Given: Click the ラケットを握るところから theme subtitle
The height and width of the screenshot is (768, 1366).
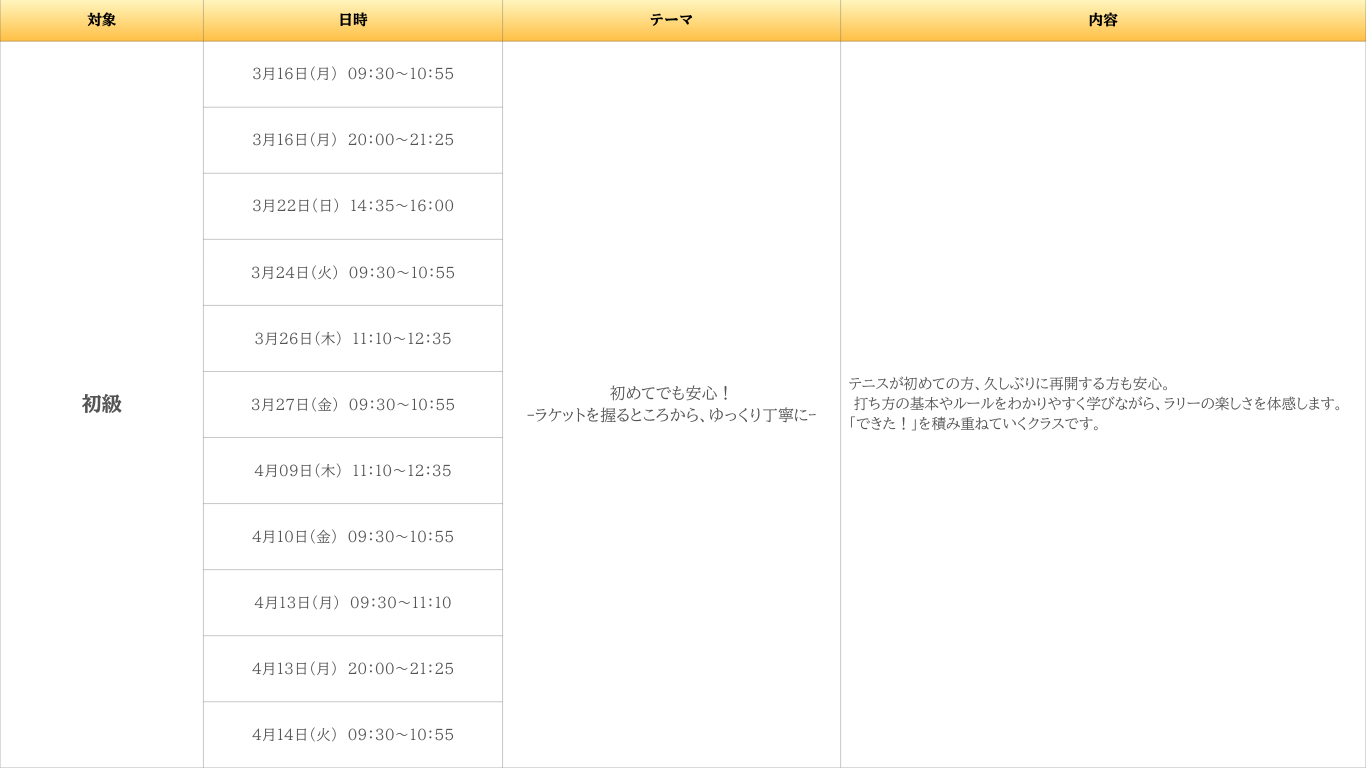Looking at the screenshot, I should tap(671, 415).
